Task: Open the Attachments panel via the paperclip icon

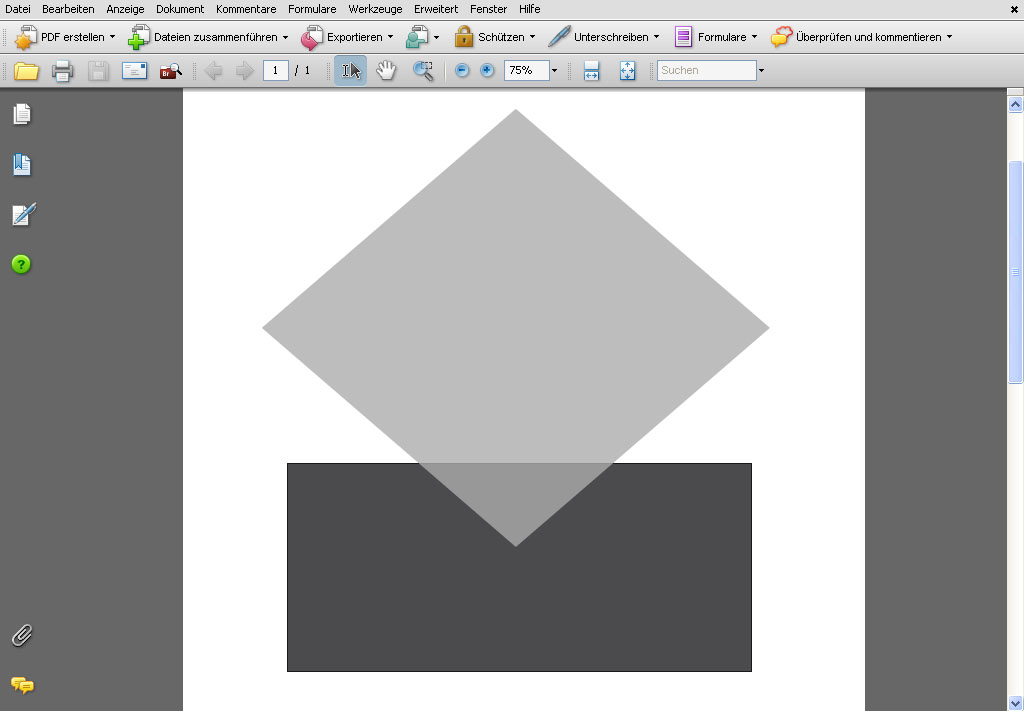Action: click(x=22, y=634)
